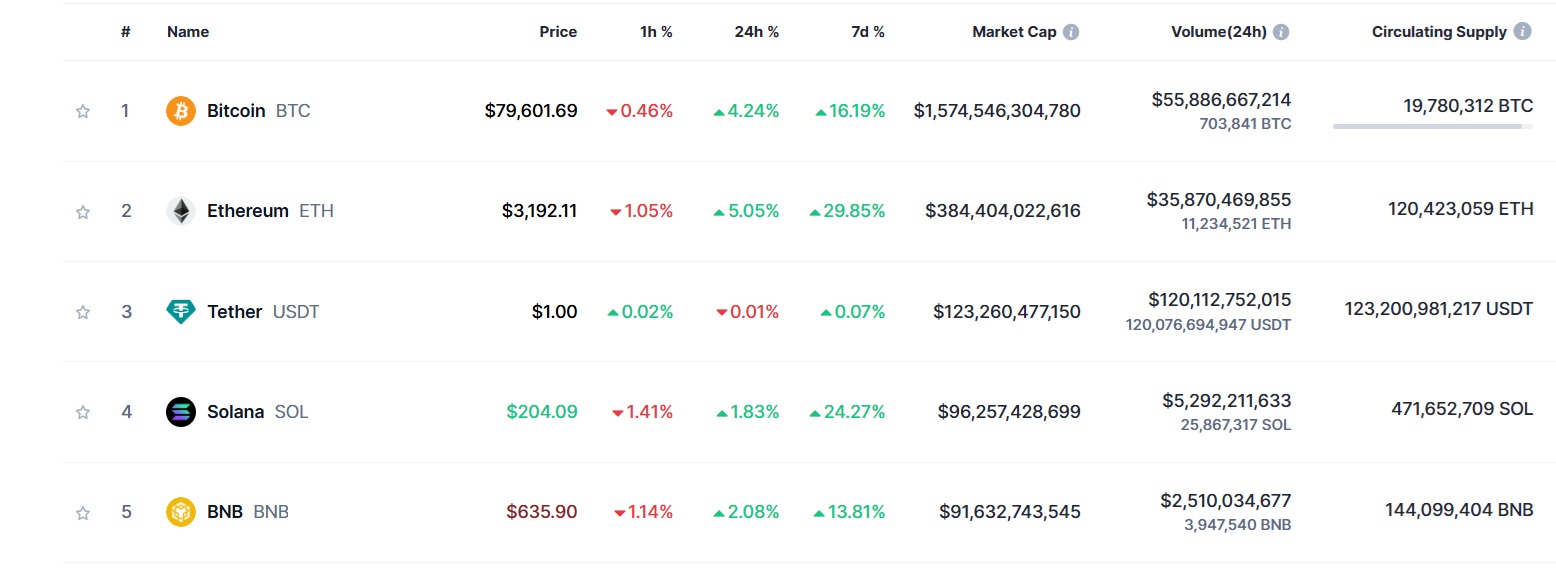
Task: Open the Volume(24h) info icon
Action: pos(1281,32)
